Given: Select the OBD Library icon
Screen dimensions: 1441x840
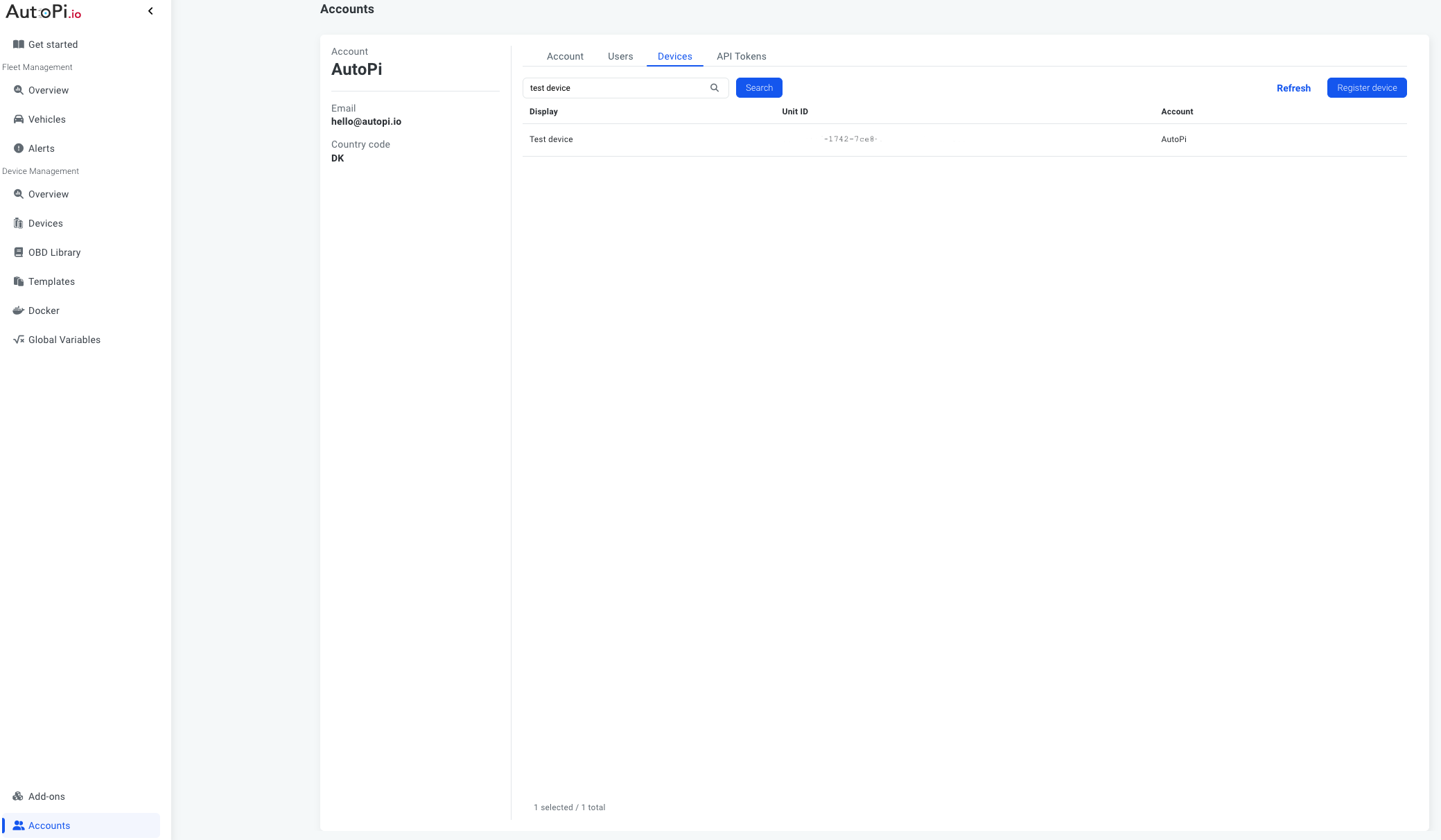Looking at the screenshot, I should point(18,252).
